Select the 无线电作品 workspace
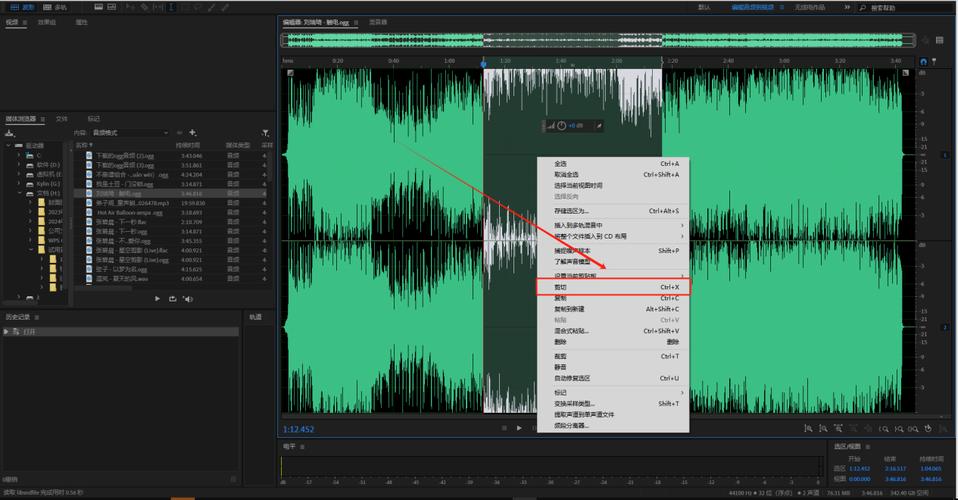Image resolution: width=958 pixels, height=500 pixels. (x=810, y=7)
